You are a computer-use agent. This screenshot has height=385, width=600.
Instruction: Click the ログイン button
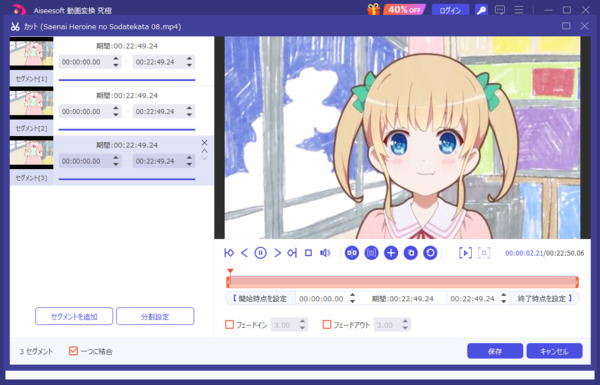coord(450,10)
